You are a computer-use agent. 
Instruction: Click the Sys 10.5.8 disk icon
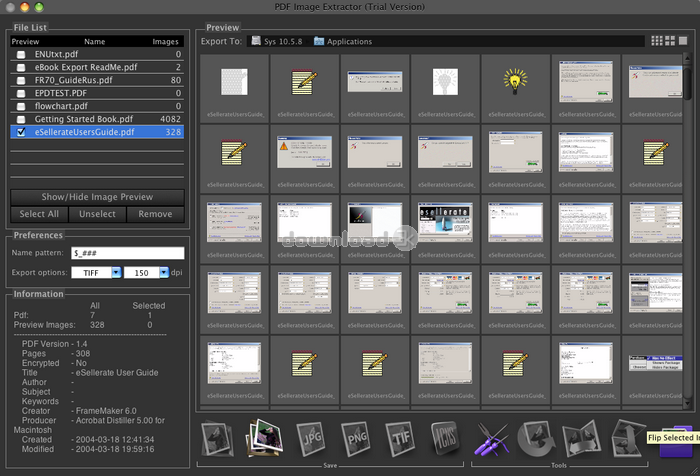tap(256, 41)
